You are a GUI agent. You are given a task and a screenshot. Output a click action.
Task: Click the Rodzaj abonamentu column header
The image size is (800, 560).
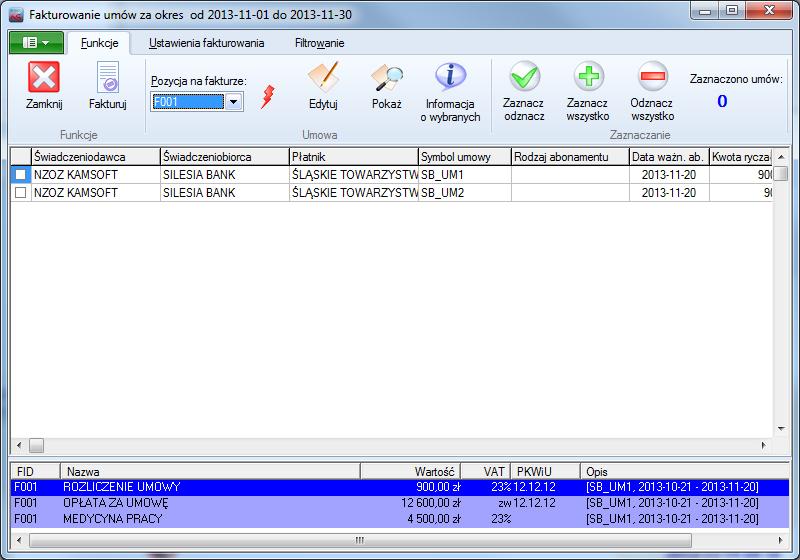click(570, 157)
